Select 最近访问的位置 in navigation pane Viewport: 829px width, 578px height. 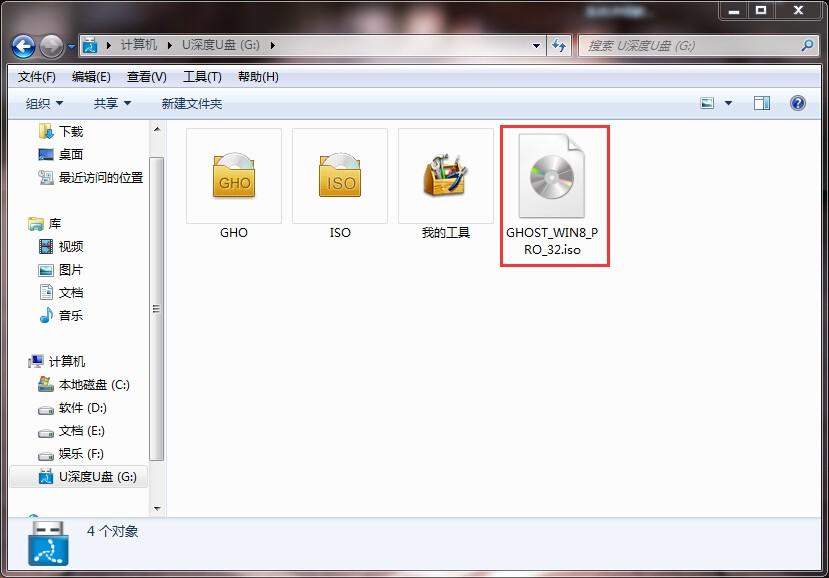(90, 178)
